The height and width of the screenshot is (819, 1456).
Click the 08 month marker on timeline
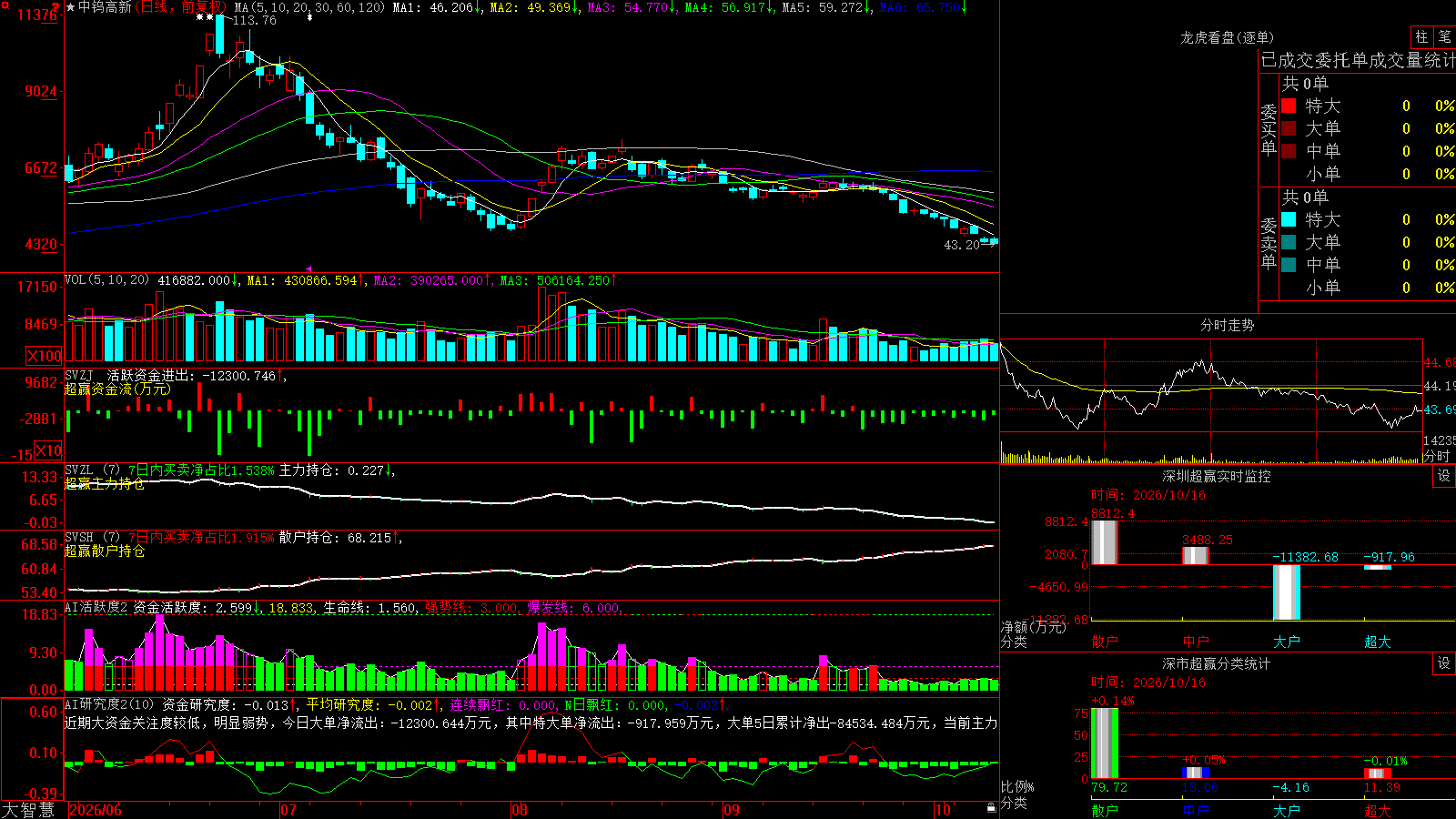tap(520, 810)
